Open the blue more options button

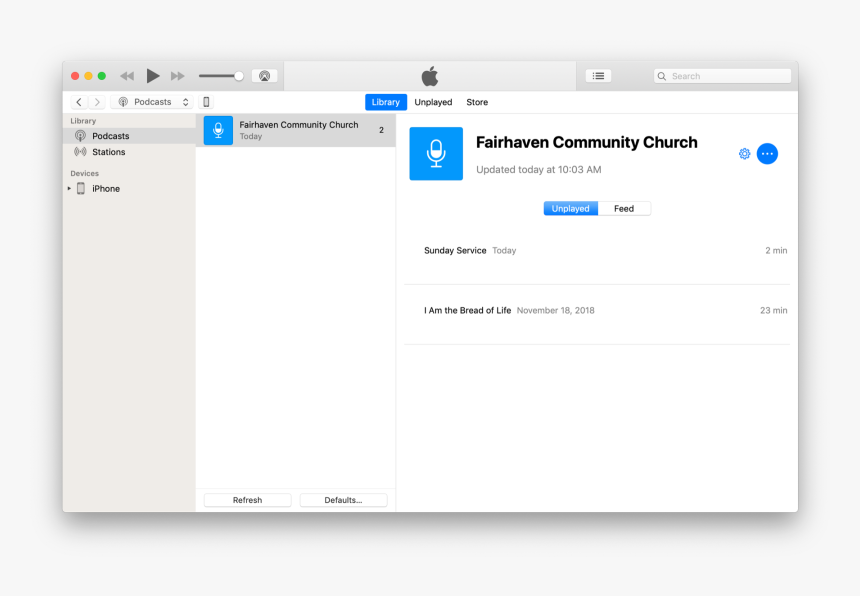(767, 154)
